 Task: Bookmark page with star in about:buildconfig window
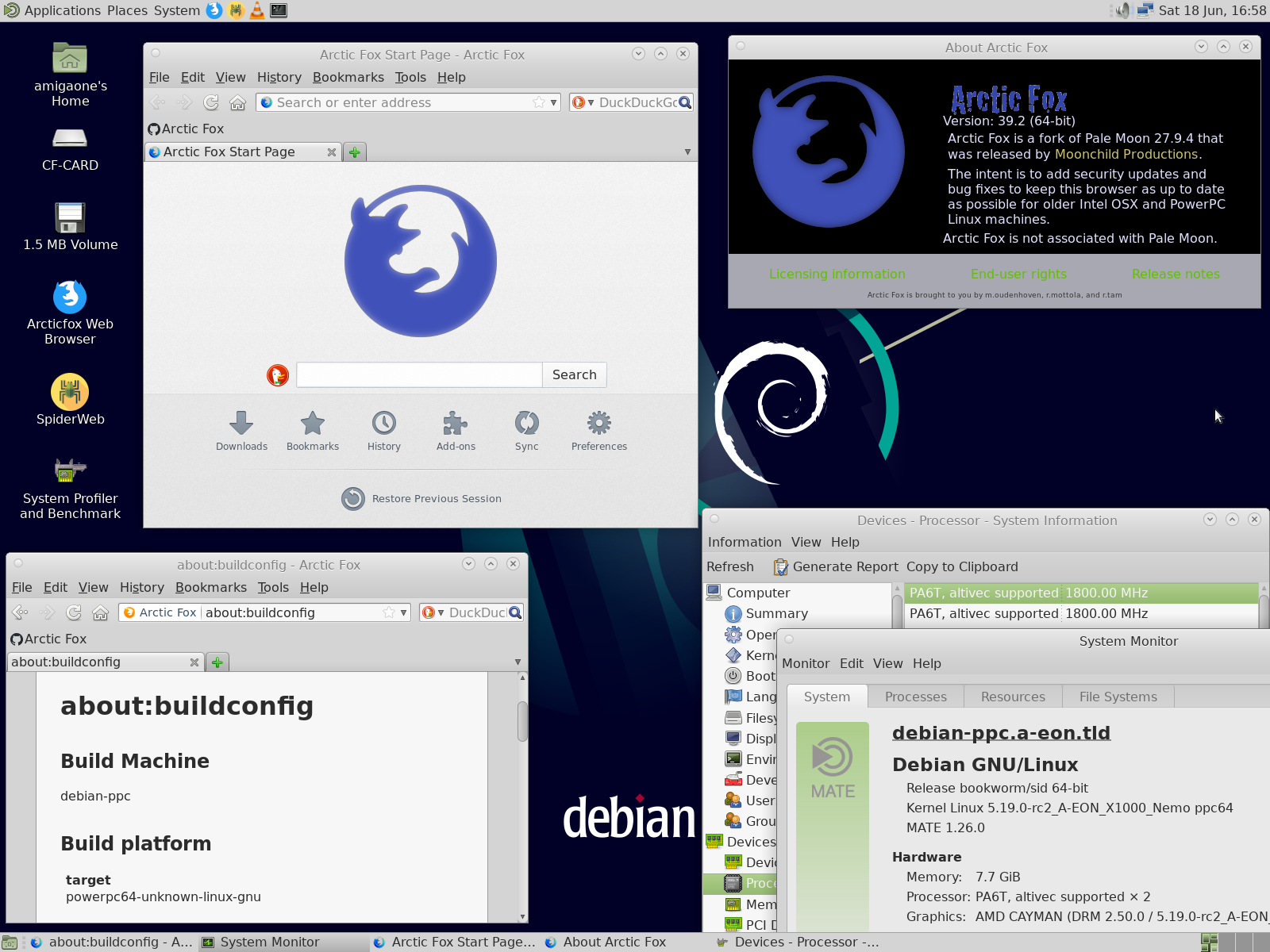389,612
